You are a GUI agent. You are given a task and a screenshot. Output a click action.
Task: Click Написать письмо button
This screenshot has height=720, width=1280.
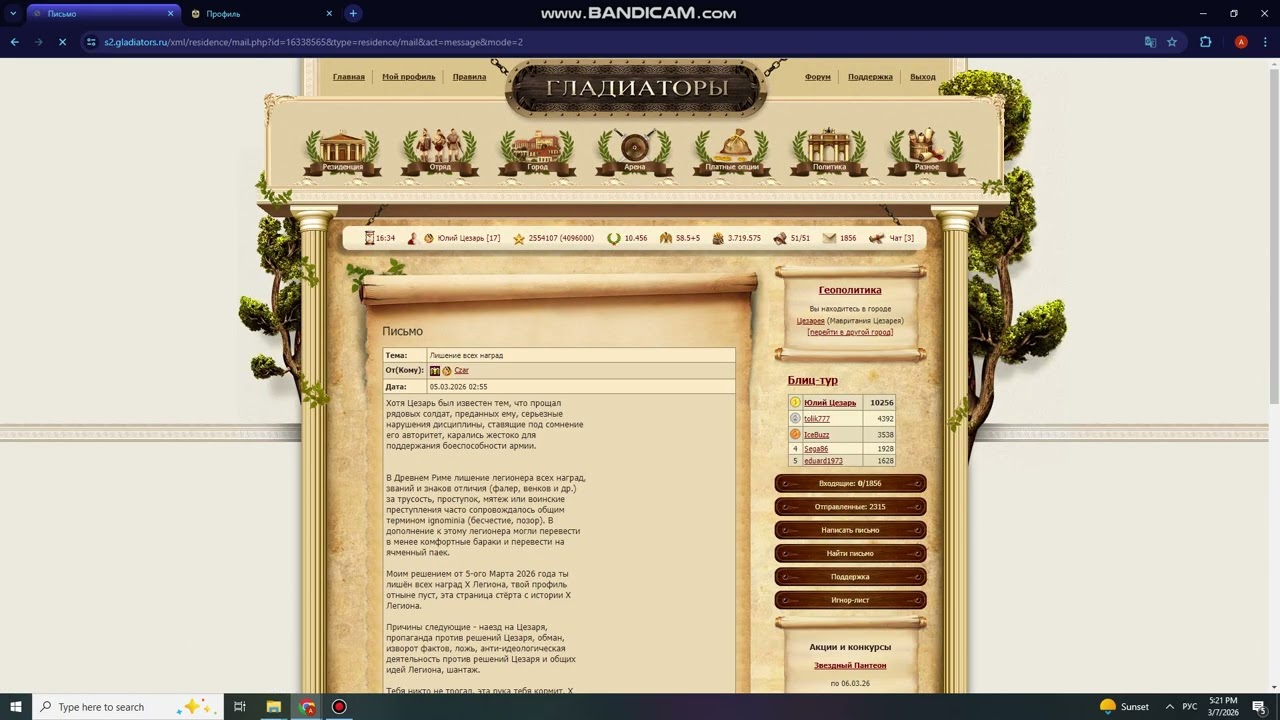tap(850, 530)
